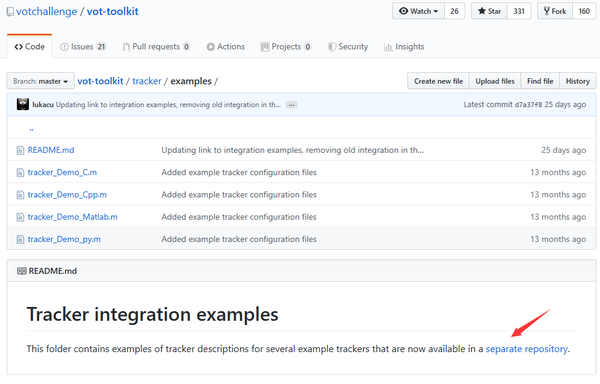Open commit hash d7a37f8

(x=528, y=104)
